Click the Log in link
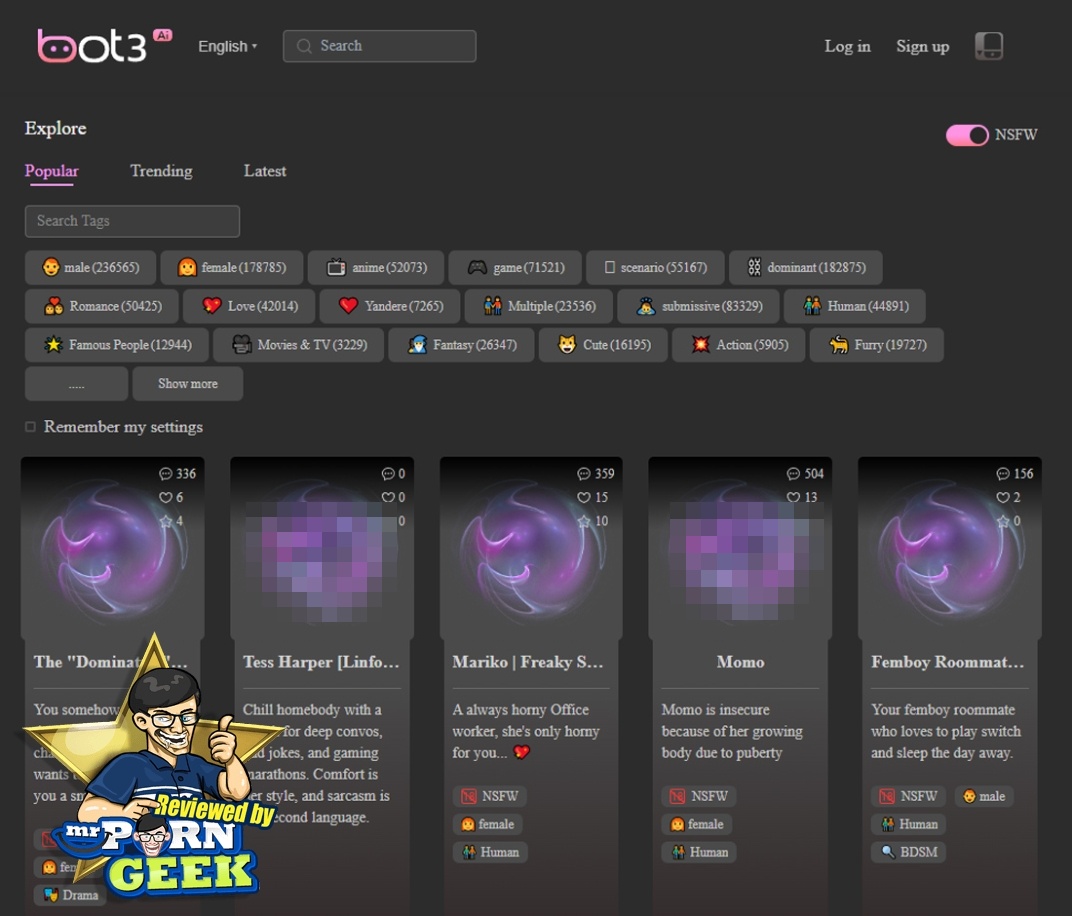1072x916 pixels. point(847,46)
